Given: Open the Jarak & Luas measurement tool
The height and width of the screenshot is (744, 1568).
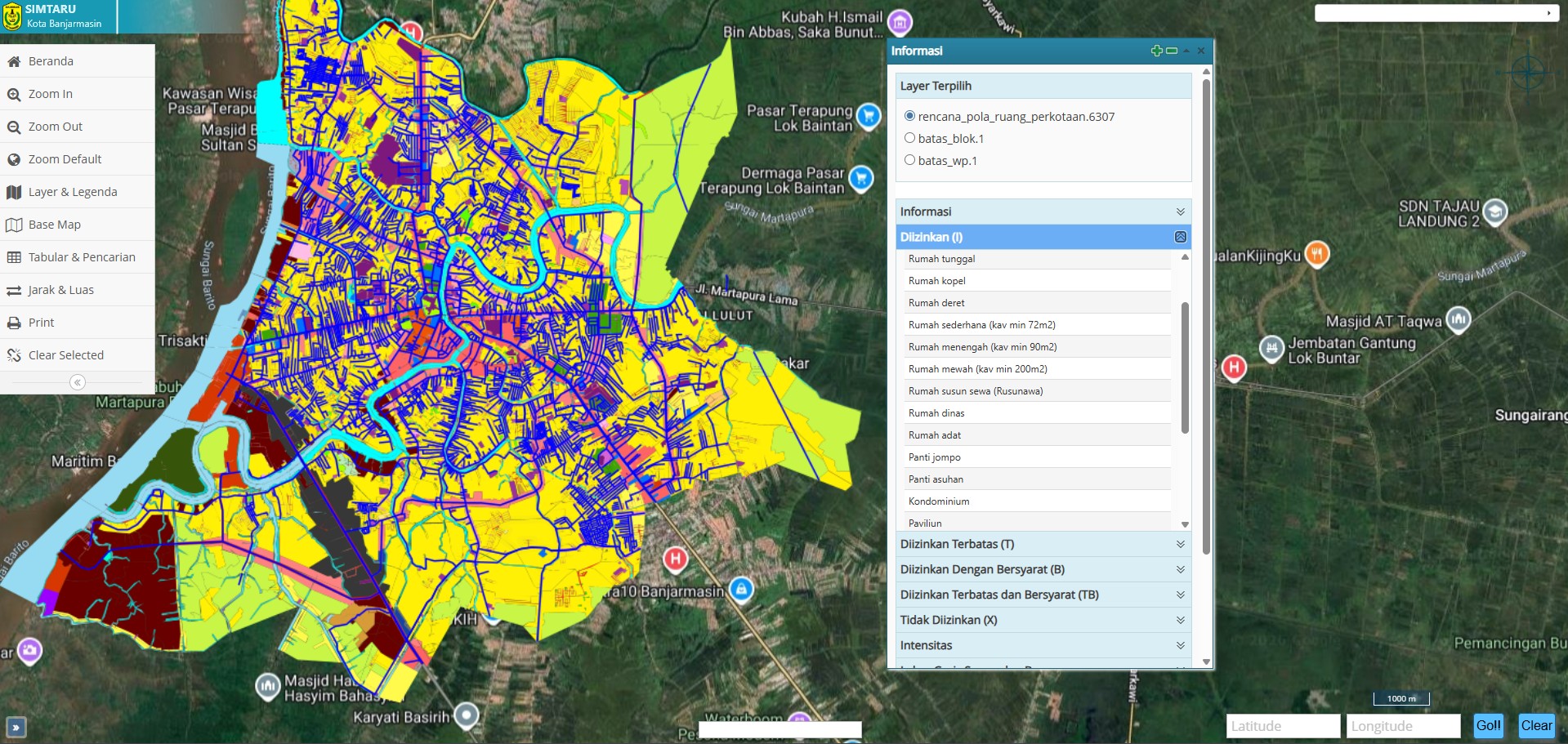Looking at the screenshot, I should pyautogui.click(x=60, y=289).
